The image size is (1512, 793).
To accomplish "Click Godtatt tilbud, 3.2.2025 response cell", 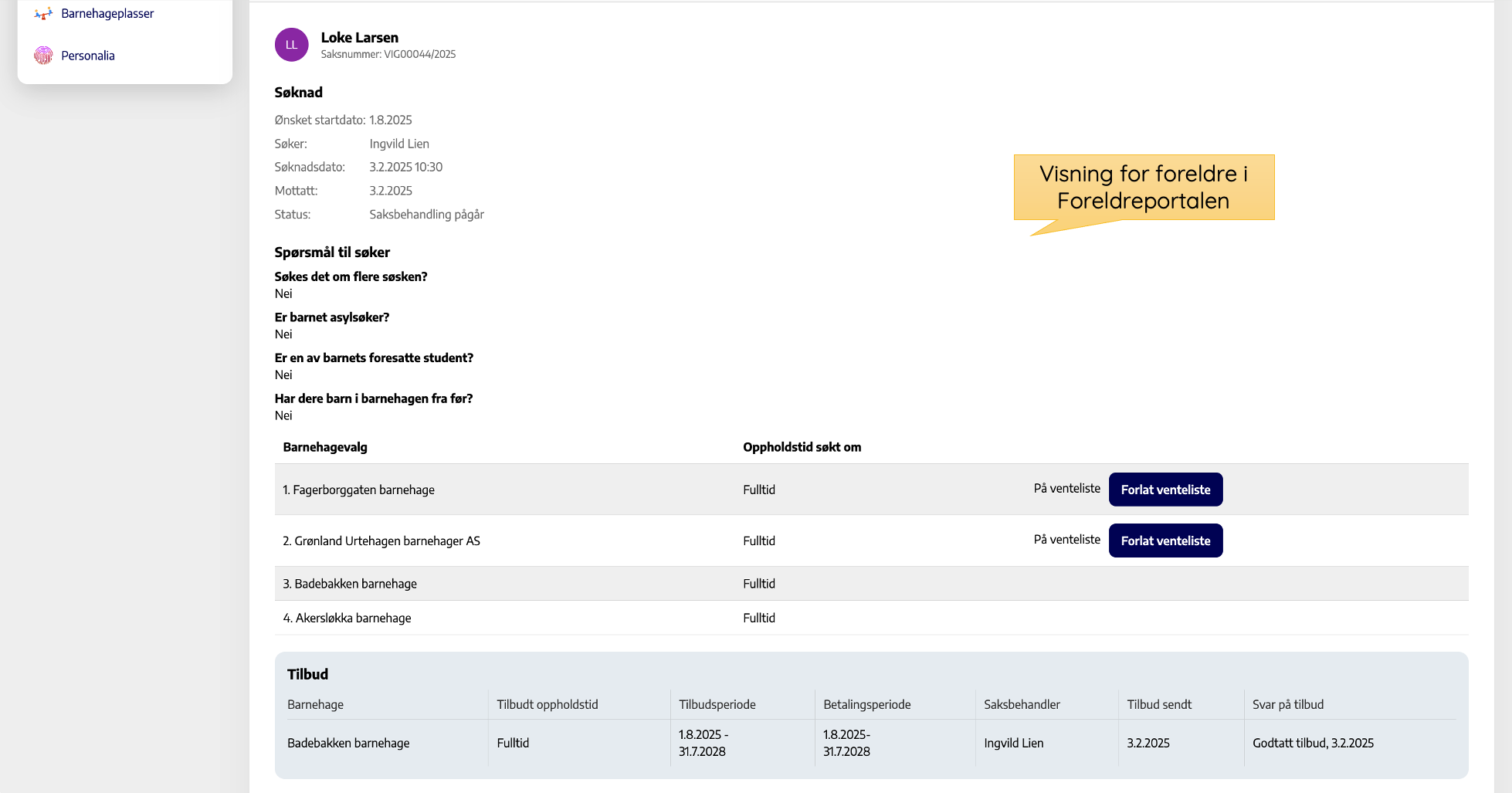I will (1313, 743).
